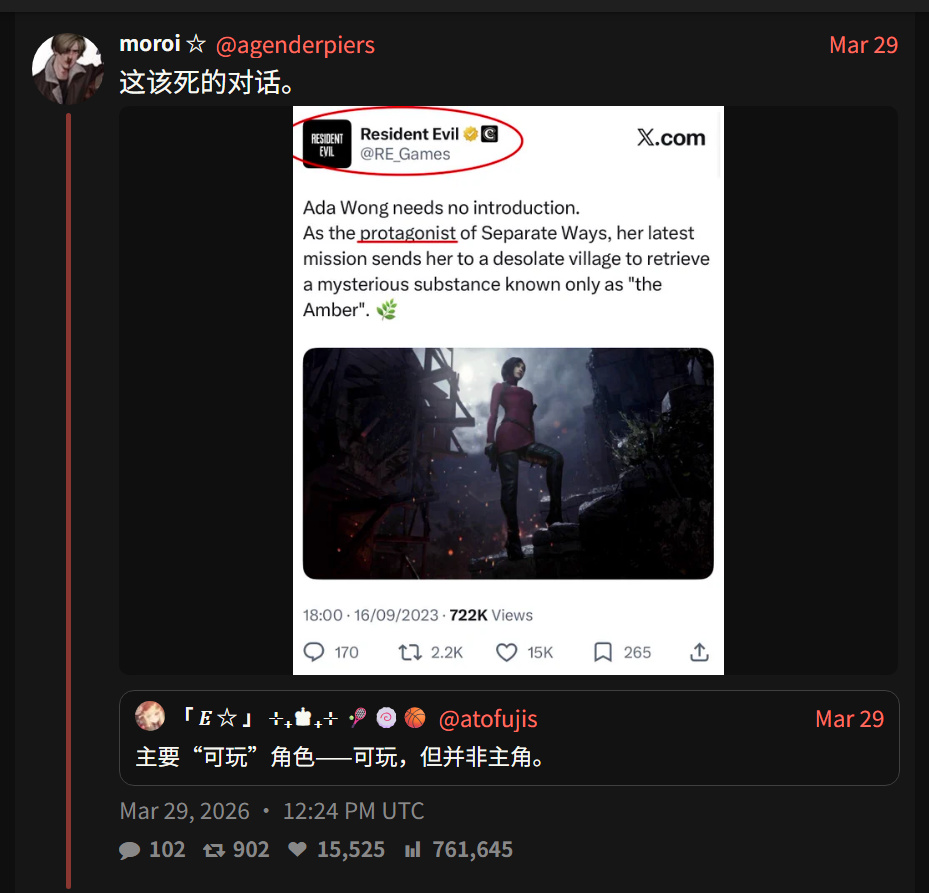Open the @agenderpiers handle link
This screenshot has height=893, width=929.
(x=295, y=45)
